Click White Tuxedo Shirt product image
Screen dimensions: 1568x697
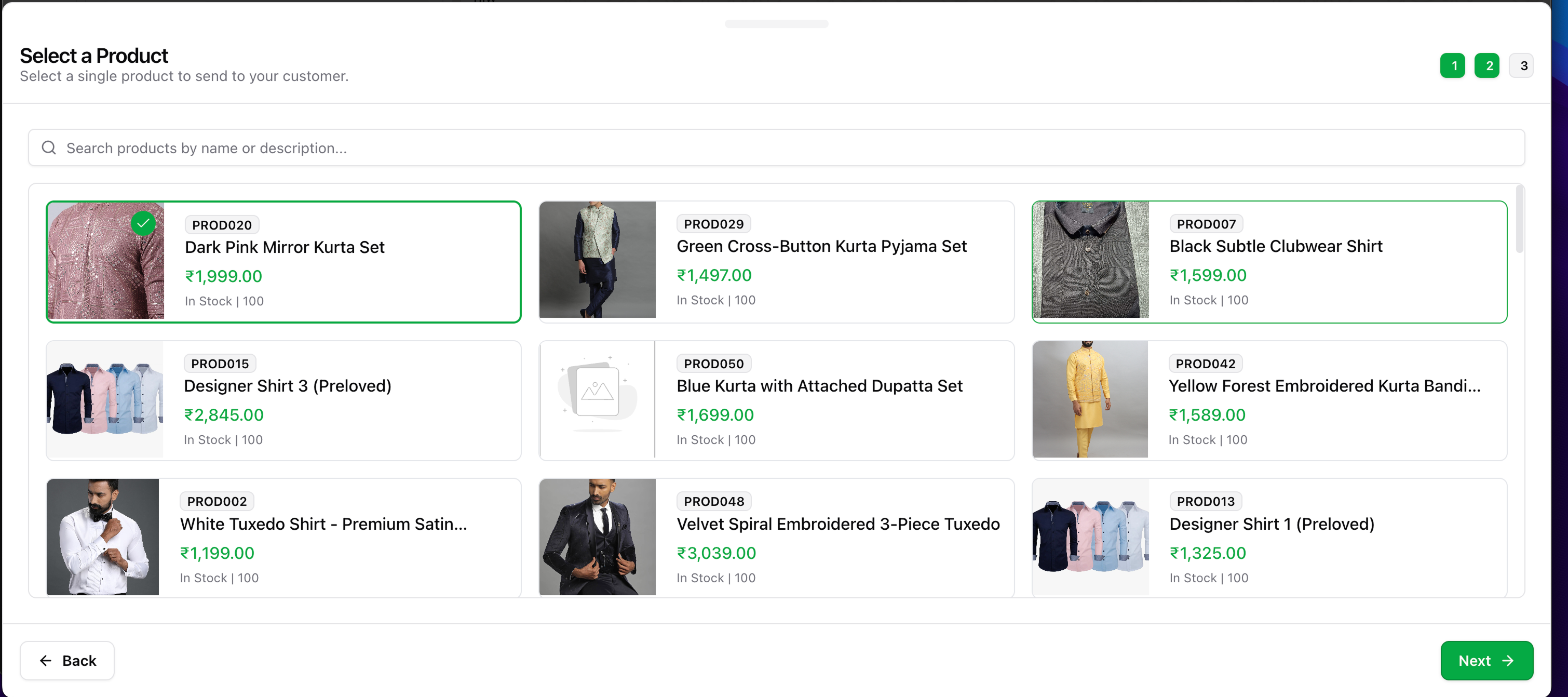(x=102, y=537)
